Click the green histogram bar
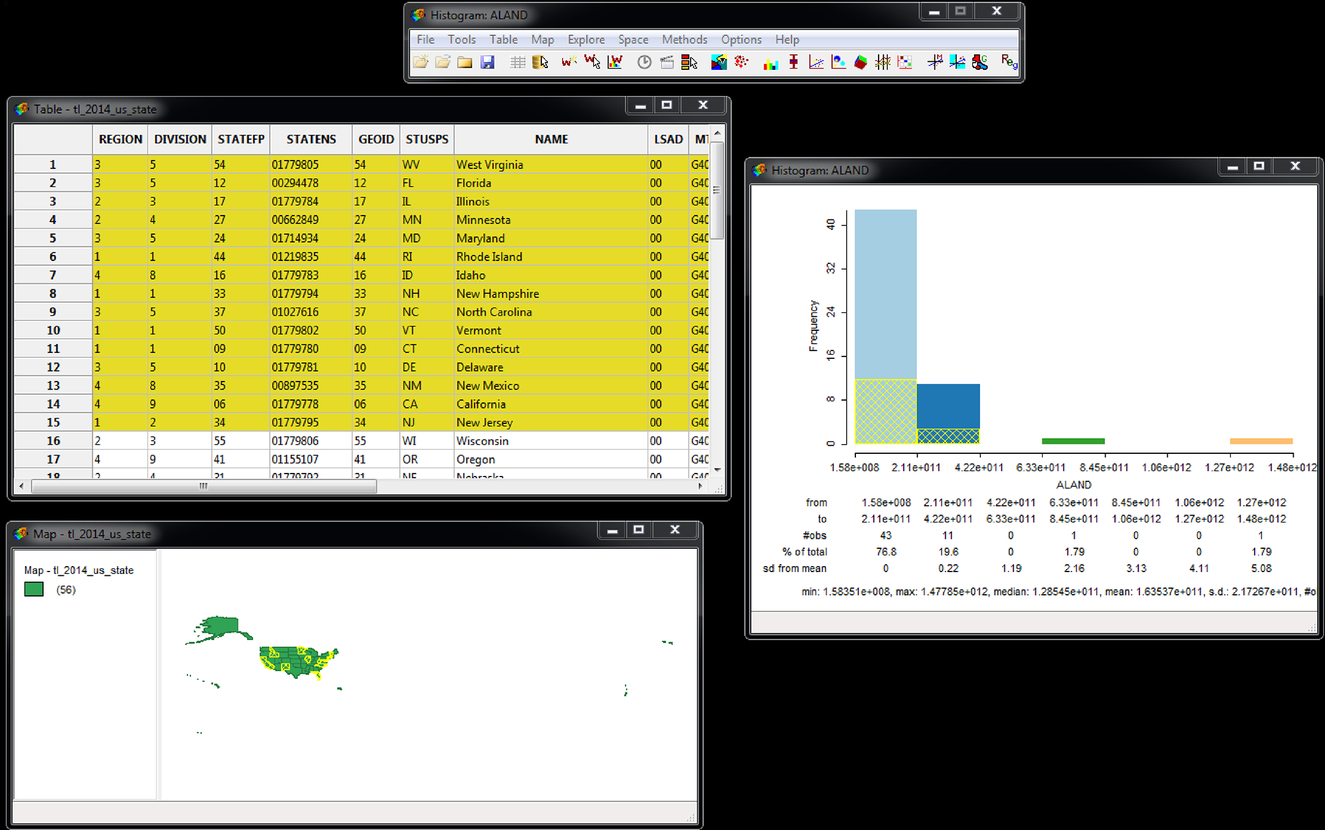The height and width of the screenshot is (830, 1325). [x=1073, y=441]
